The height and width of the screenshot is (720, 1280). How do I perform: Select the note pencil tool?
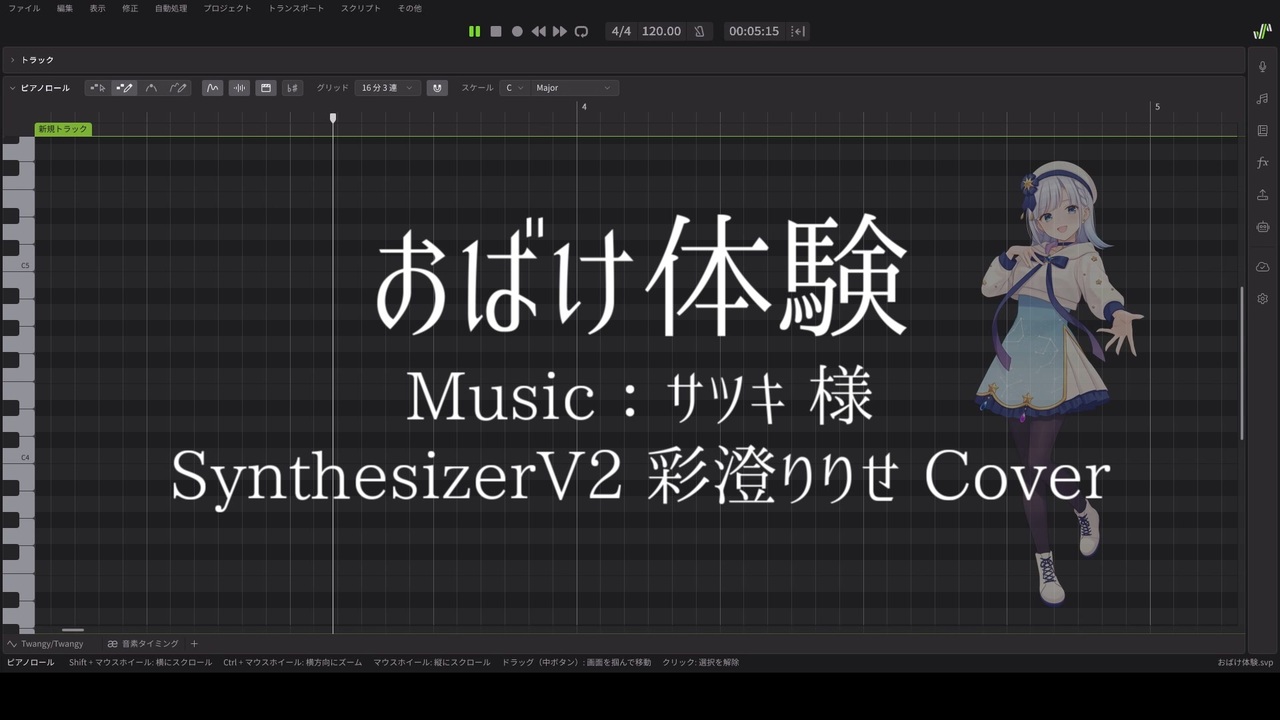(124, 88)
